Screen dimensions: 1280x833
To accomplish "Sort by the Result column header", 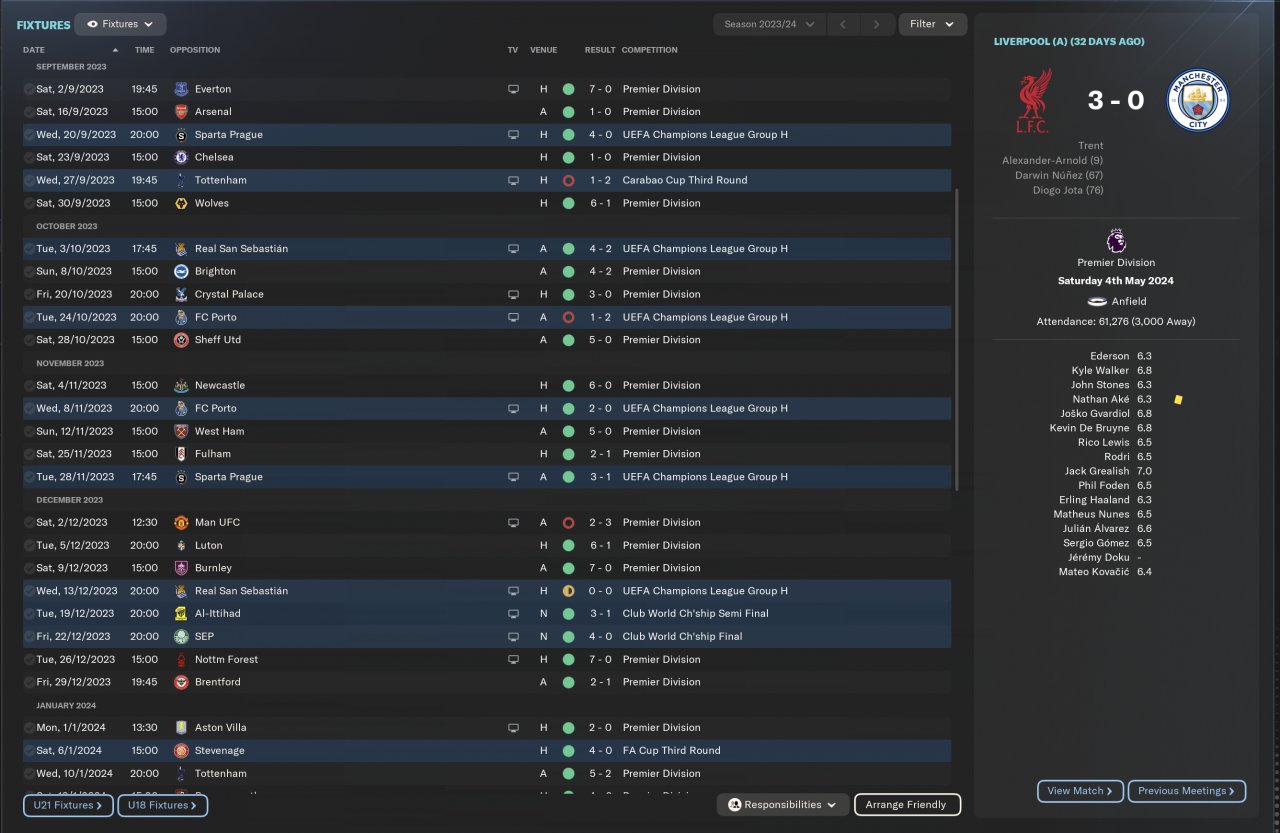I will (600, 50).
